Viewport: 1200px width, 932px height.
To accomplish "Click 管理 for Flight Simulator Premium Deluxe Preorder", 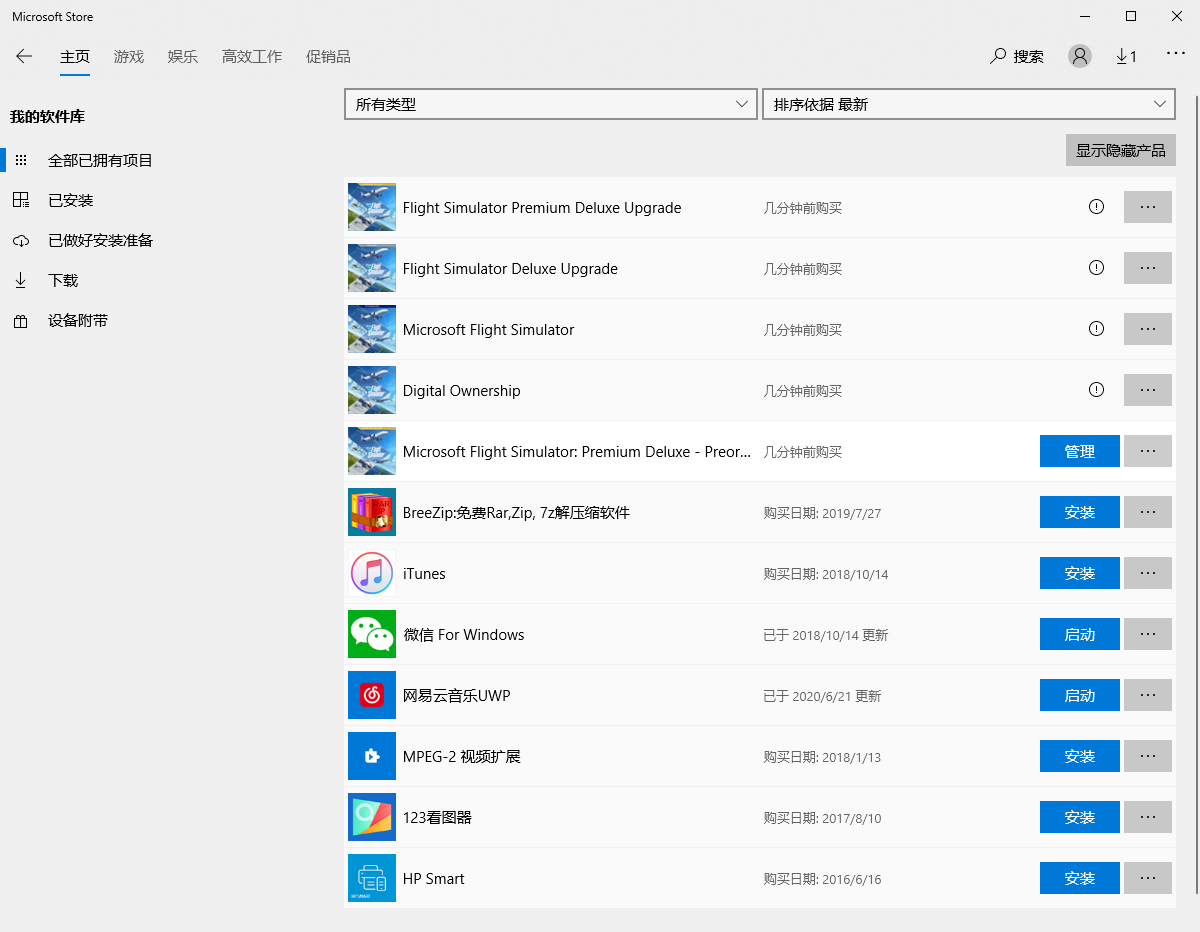I will pos(1080,451).
